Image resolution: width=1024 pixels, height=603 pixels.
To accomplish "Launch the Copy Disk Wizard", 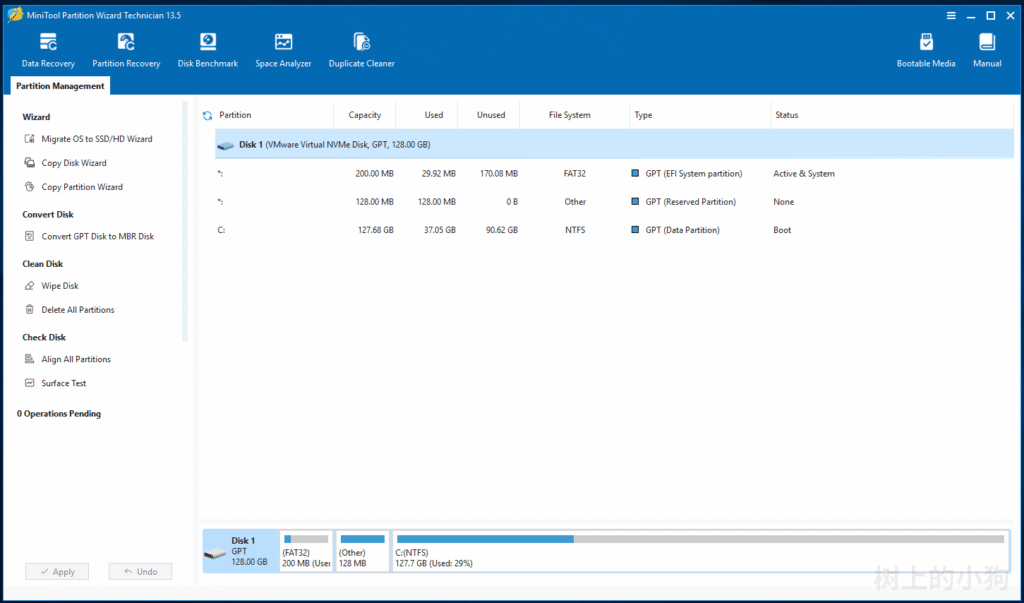I will click(73, 163).
